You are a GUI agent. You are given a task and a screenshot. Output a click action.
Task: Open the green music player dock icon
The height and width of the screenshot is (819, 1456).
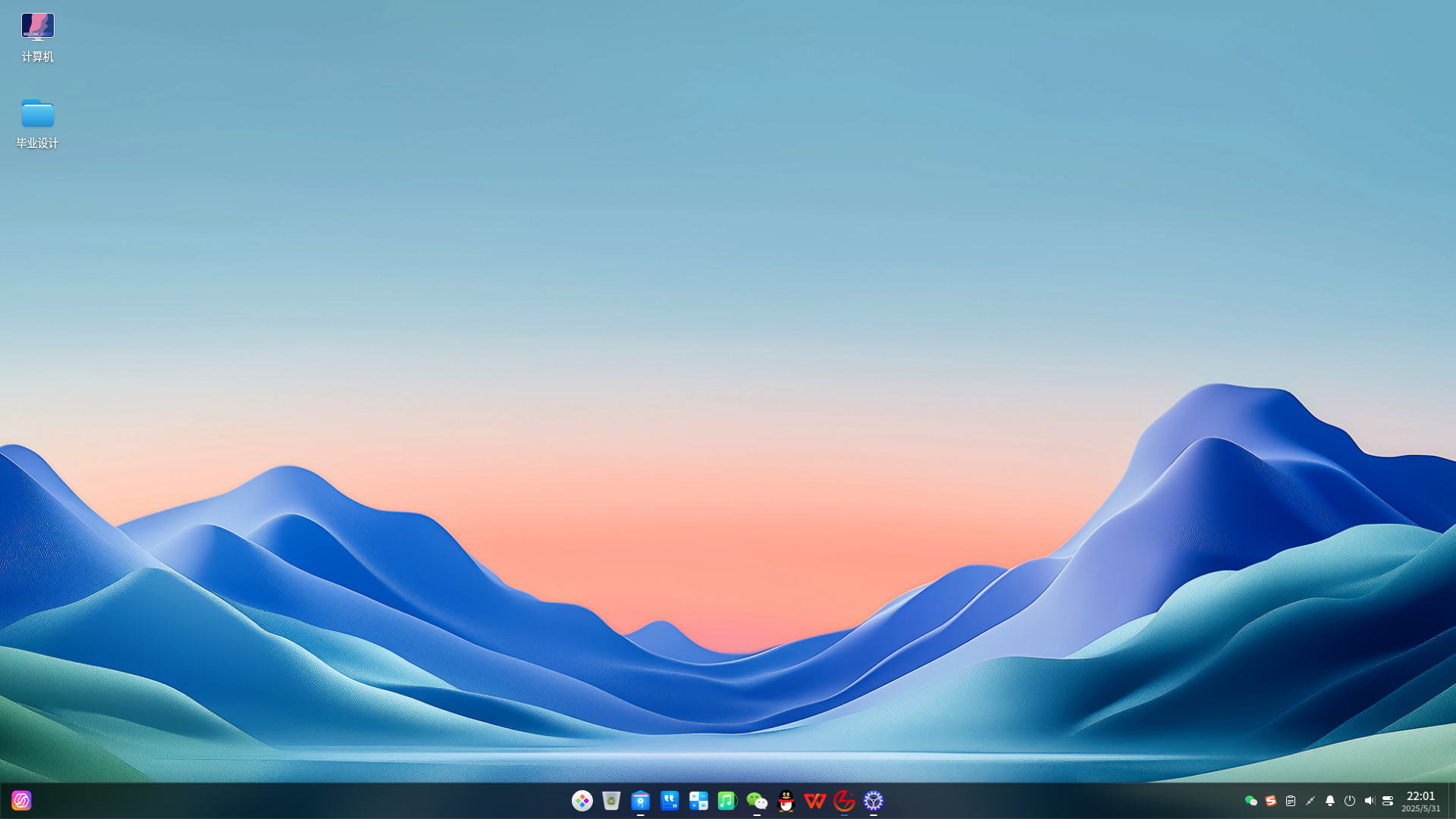pos(727,801)
